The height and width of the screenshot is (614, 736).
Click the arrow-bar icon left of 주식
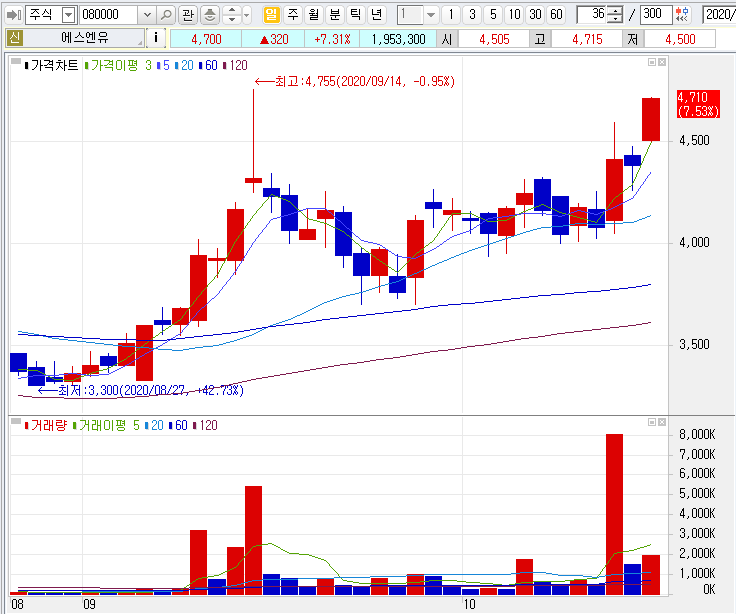[x=13, y=15]
